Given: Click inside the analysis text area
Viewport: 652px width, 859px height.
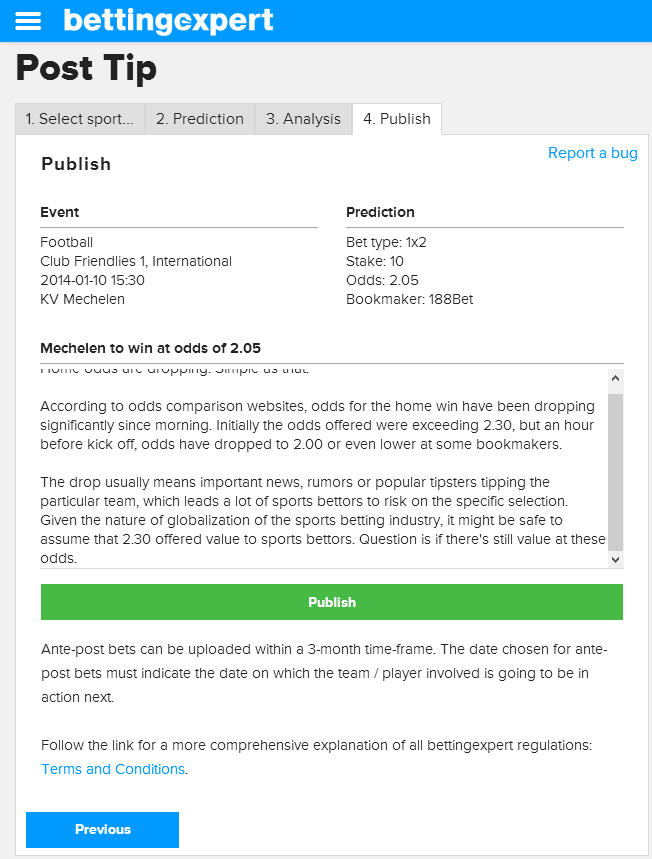Looking at the screenshot, I should click(324, 468).
